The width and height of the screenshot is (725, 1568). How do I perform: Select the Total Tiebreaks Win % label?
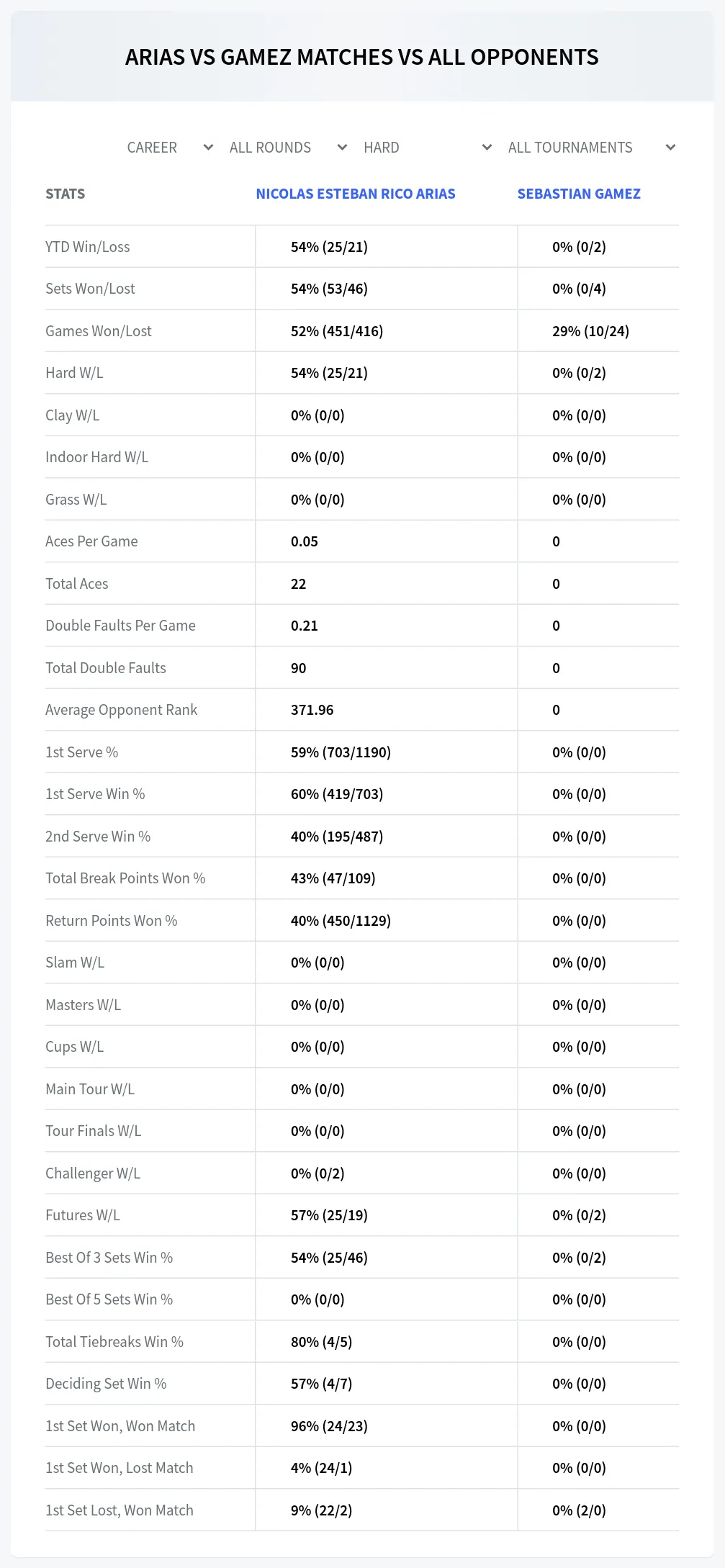pyautogui.click(x=114, y=1342)
